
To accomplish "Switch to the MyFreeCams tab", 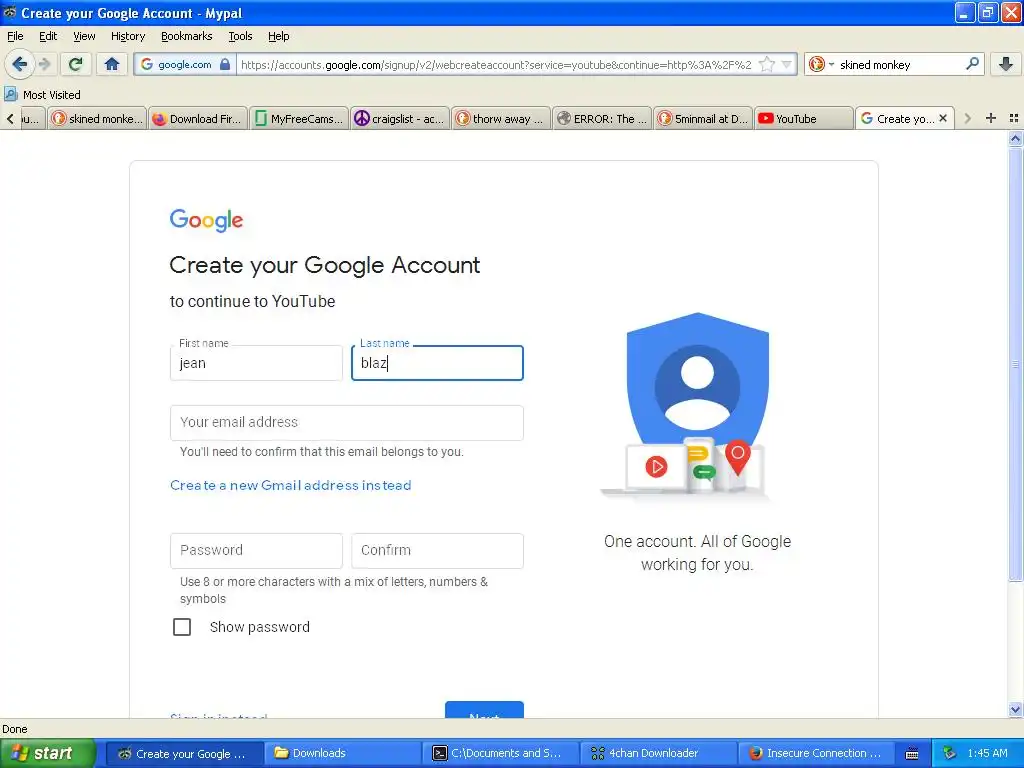I will pyautogui.click(x=299, y=118).
